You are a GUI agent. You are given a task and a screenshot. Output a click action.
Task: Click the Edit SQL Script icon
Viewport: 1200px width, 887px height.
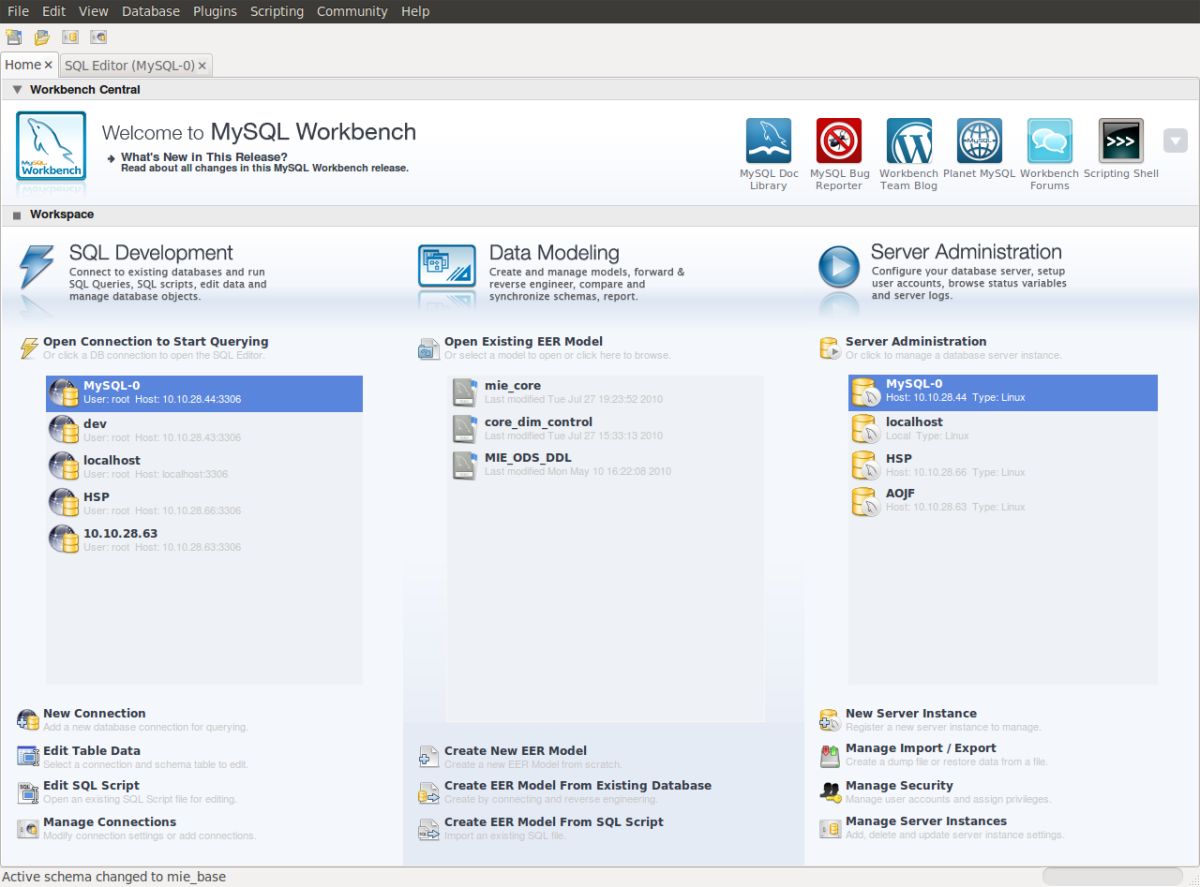[x=28, y=792]
